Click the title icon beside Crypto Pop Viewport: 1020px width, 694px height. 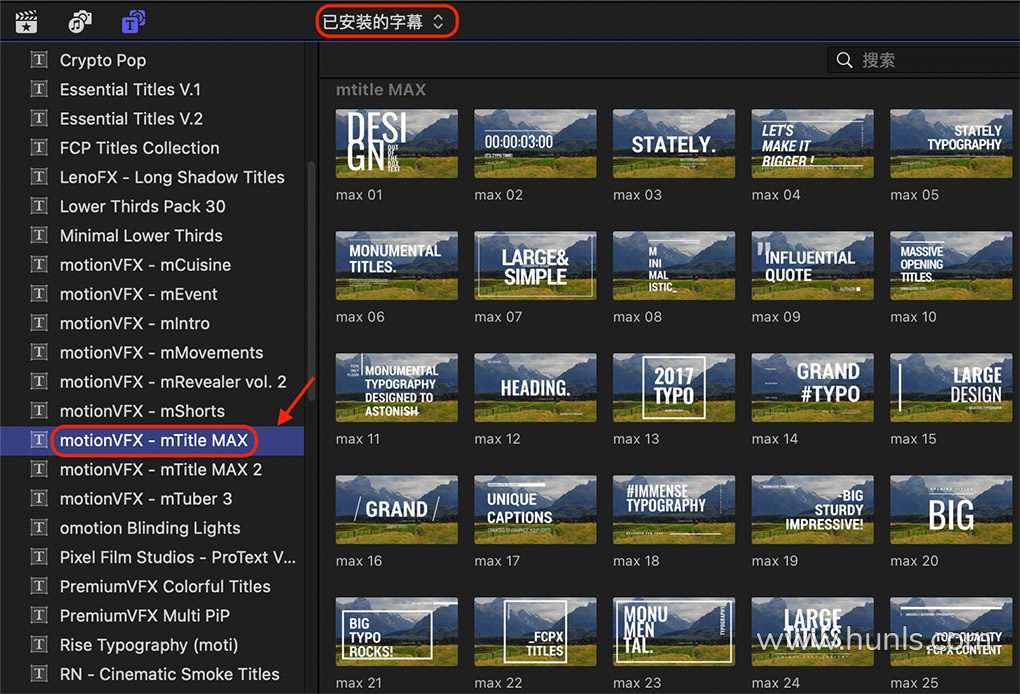[39, 60]
